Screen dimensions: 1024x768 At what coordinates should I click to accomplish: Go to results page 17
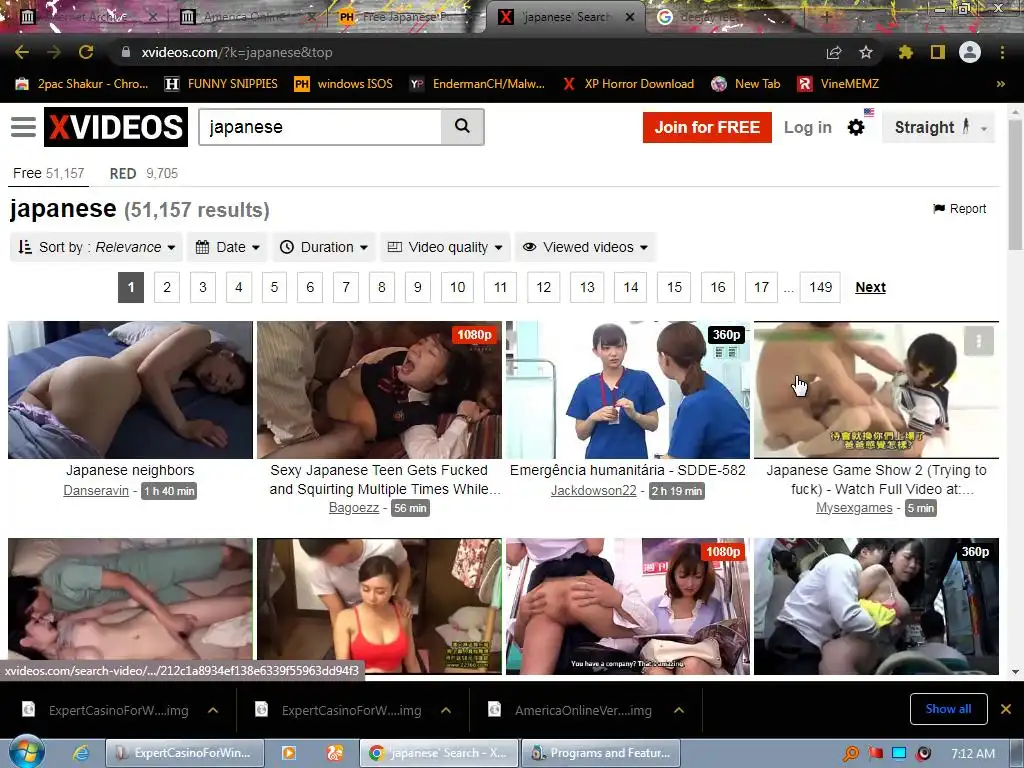point(761,287)
